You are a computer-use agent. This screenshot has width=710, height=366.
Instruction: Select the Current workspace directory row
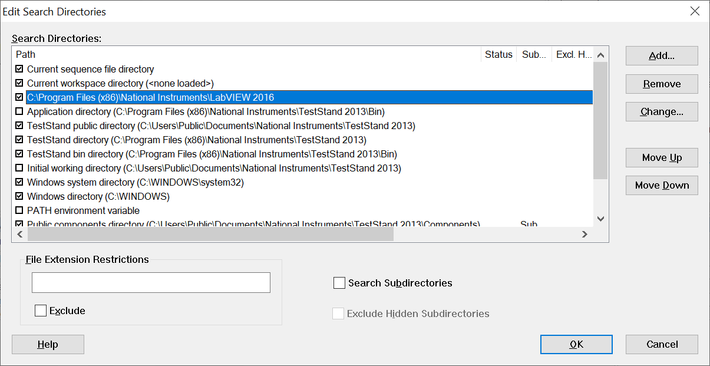coord(303,83)
